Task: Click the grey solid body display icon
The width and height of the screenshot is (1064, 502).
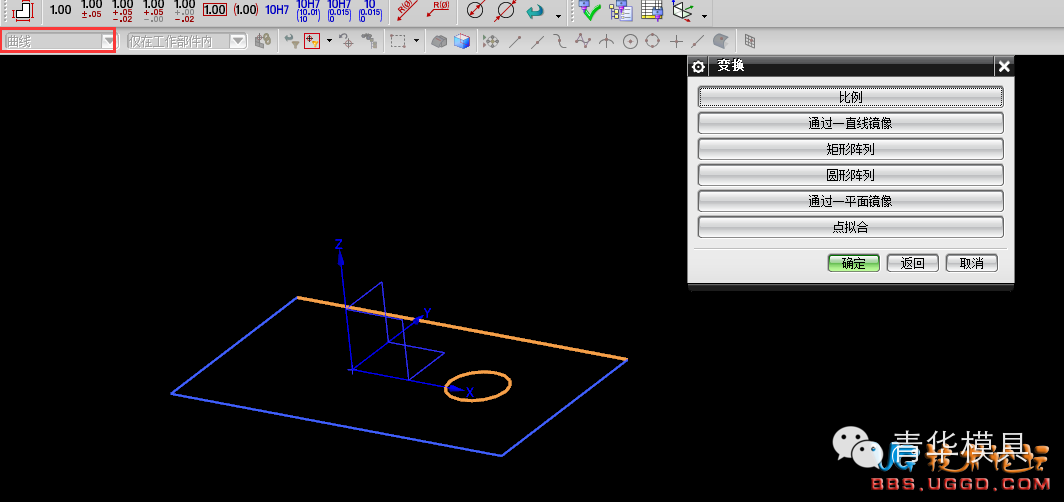Action: pyautogui.click(x=440, y=41)
